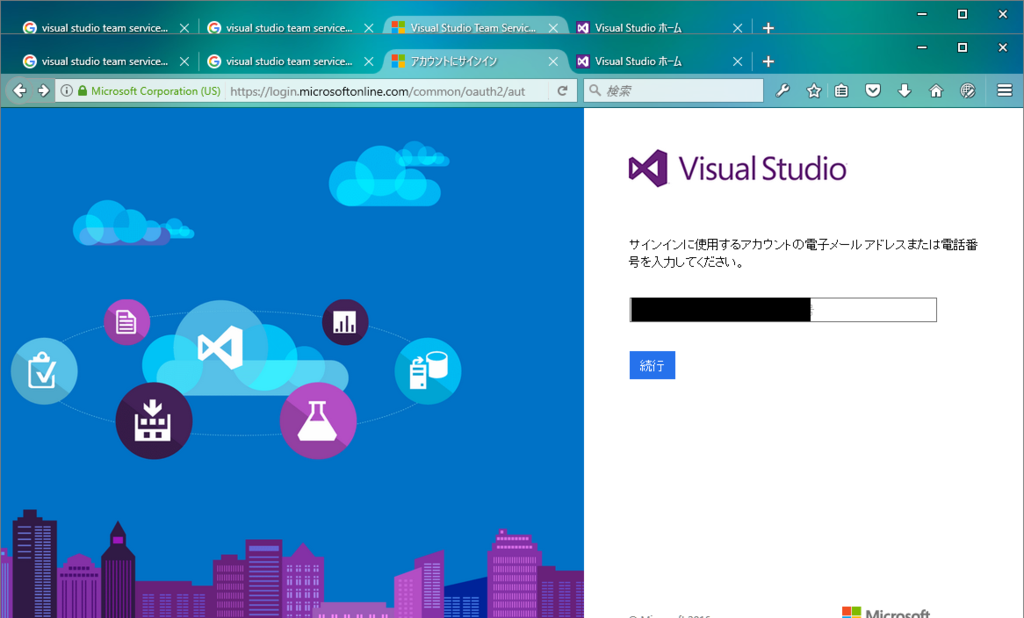Screen dimensions: 1024x618
Task: Click the 続行 continue button
Action: coord(652,365)
